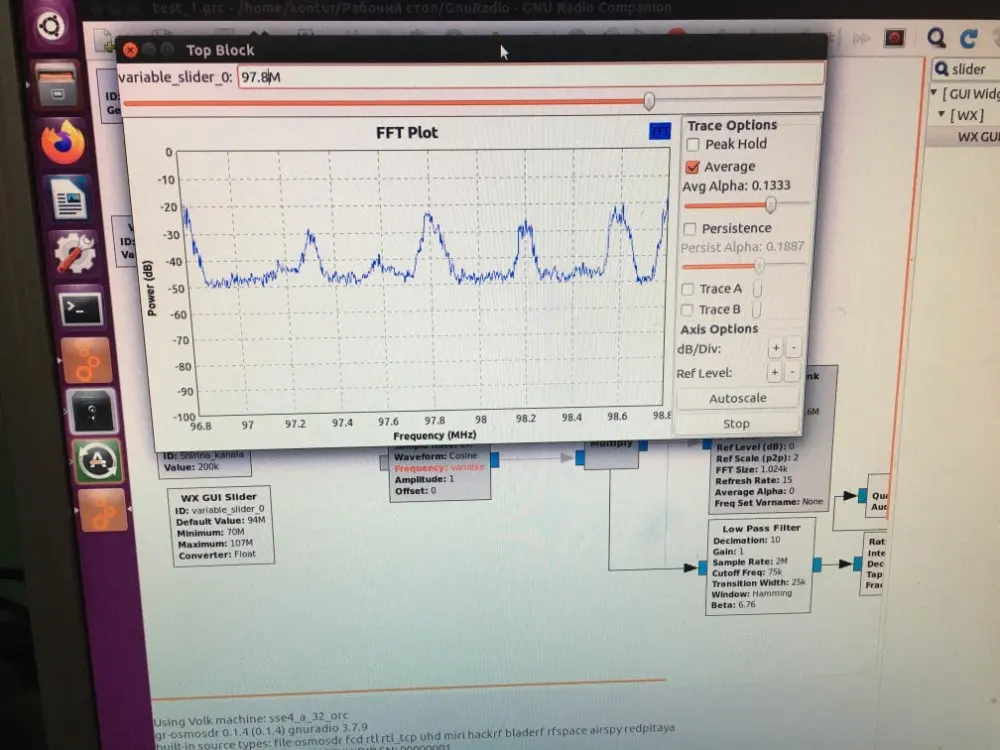Click the 'Axis Options' heading text
Screen dimensions: 1000x750
pos(719,329)
